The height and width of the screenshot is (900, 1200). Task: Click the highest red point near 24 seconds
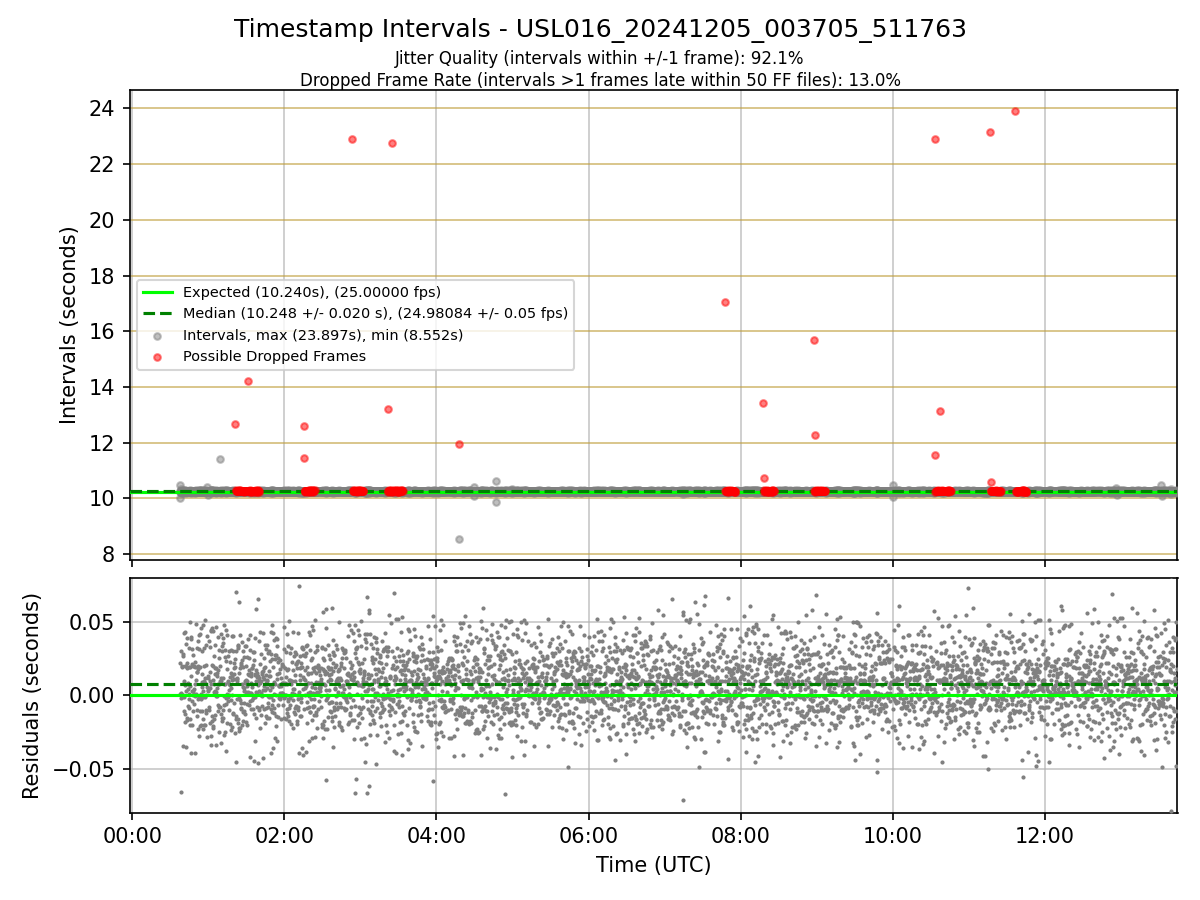click(x=1015, y=111)
